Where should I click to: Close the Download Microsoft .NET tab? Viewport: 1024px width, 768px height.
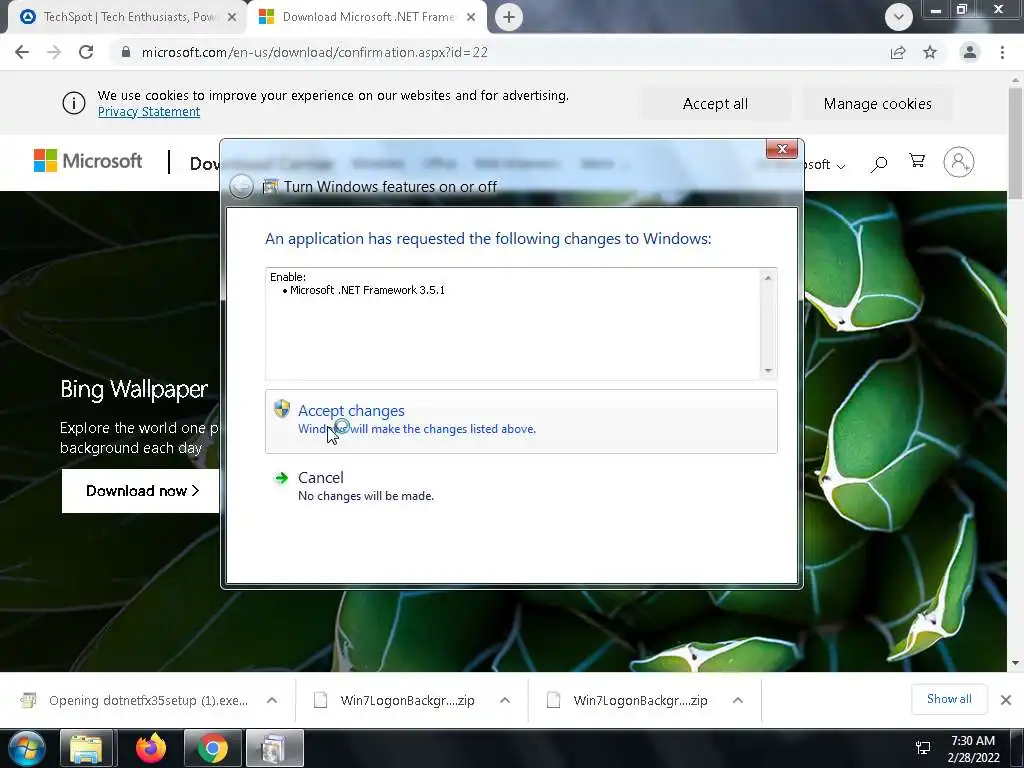(x=471, y=18)
